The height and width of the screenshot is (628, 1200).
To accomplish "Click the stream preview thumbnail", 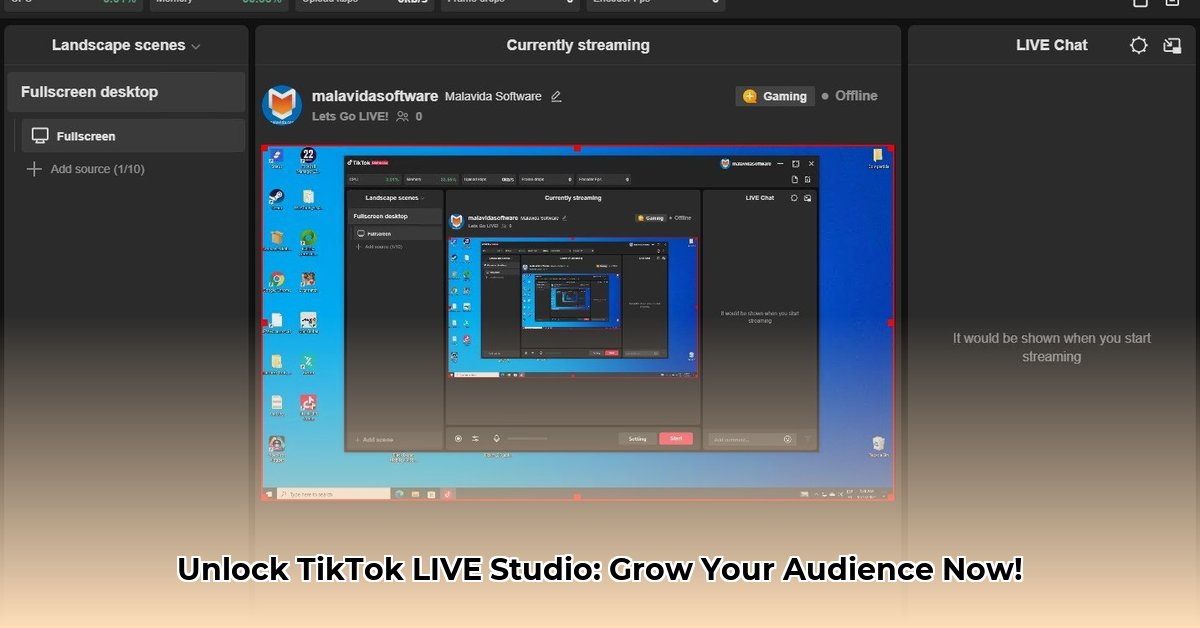I will point(578,322).
